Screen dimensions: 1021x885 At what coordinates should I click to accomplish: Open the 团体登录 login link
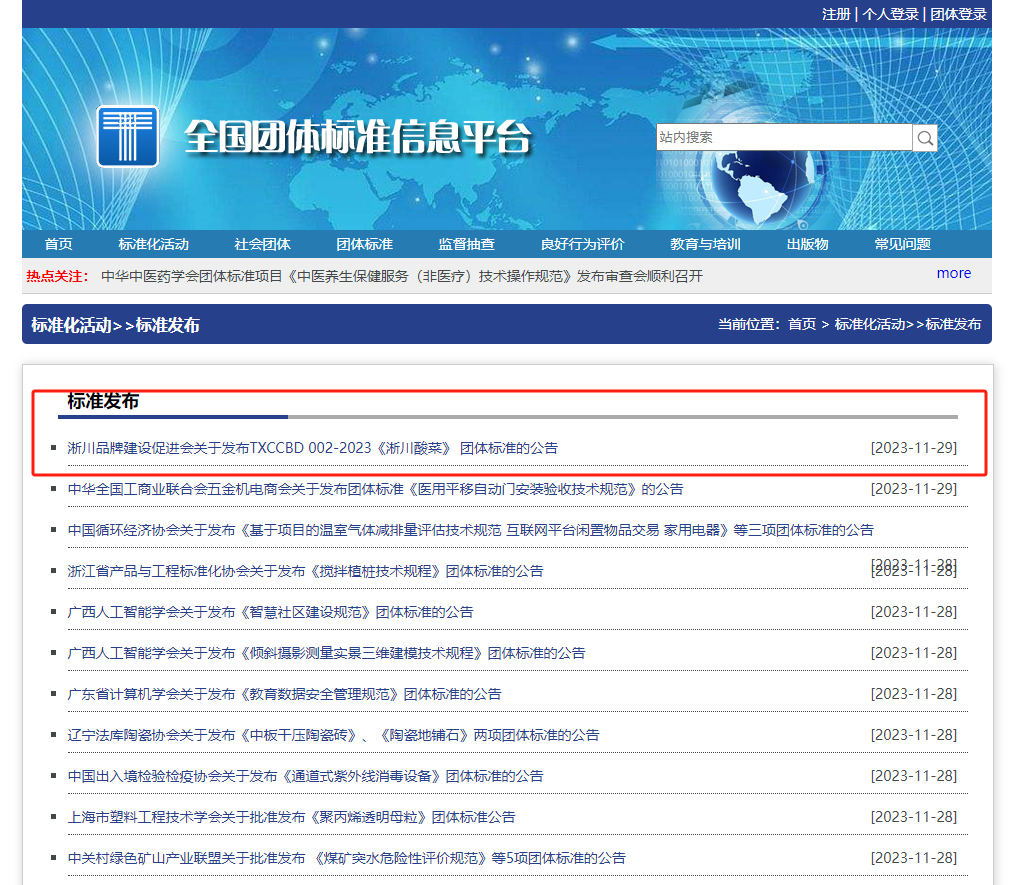pos(958,14)
